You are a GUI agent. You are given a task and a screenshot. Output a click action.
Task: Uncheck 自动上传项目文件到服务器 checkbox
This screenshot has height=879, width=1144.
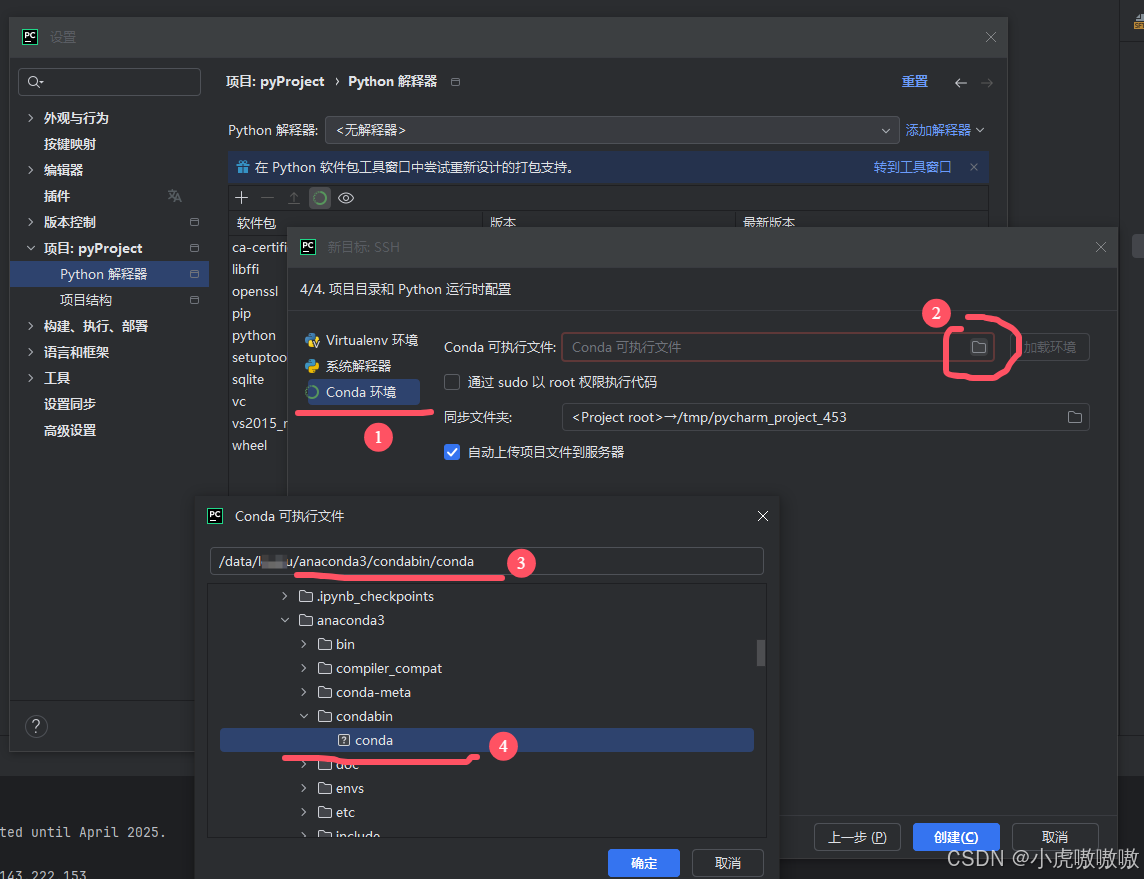452,452
